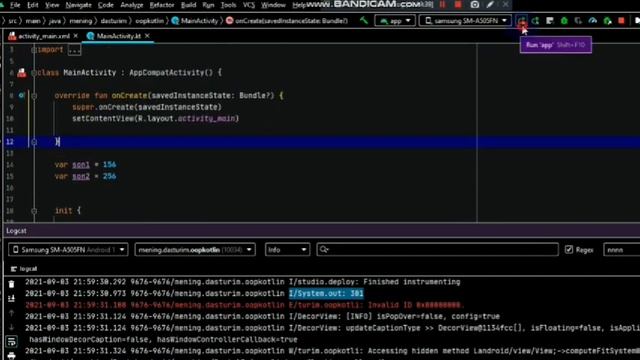Open the 'app' run configuration dropdown
Screen dimensions: 640x360
pyautogui.click(x=395, y=20)
